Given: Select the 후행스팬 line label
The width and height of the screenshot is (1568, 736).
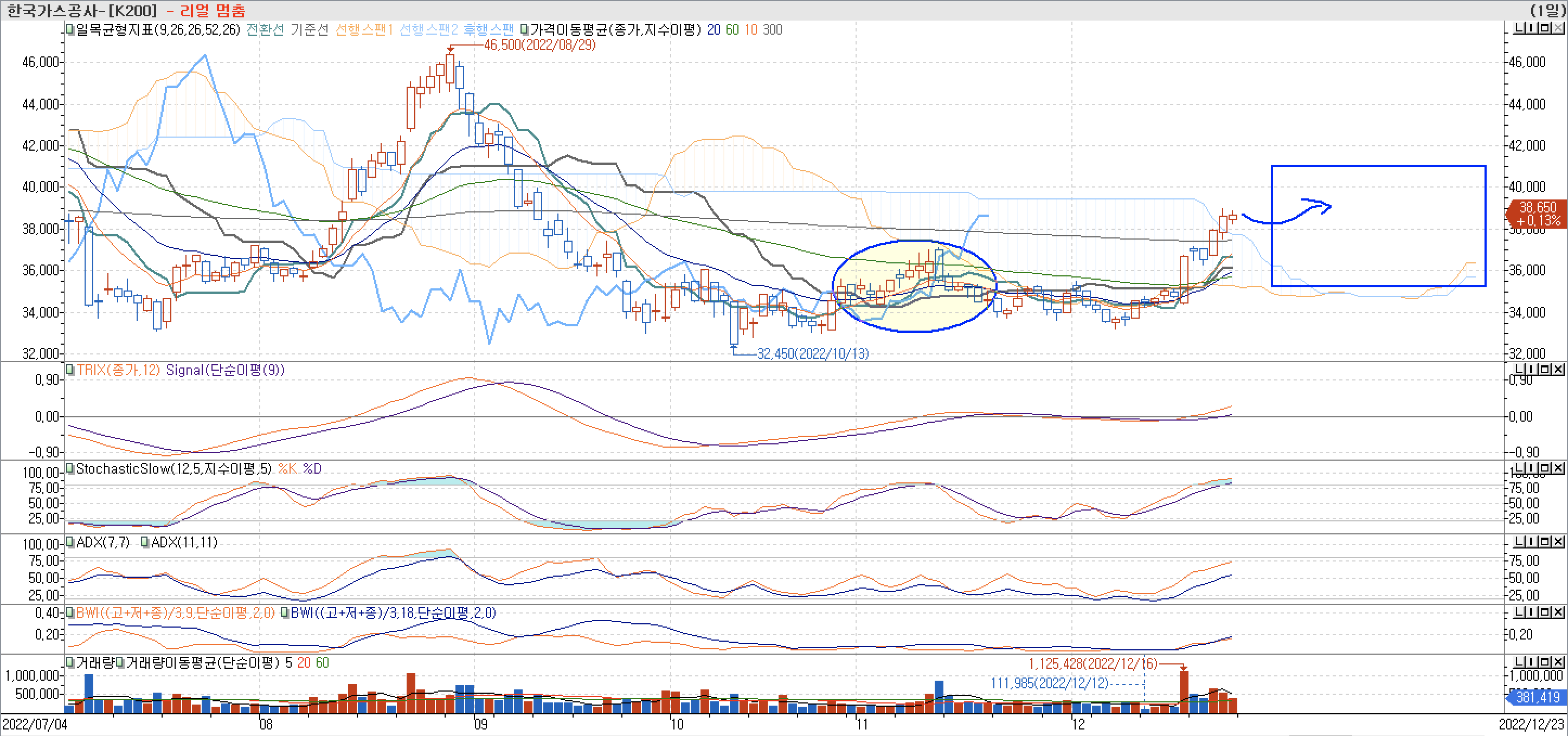Looking at the screenshot, I should click(488, 29).
